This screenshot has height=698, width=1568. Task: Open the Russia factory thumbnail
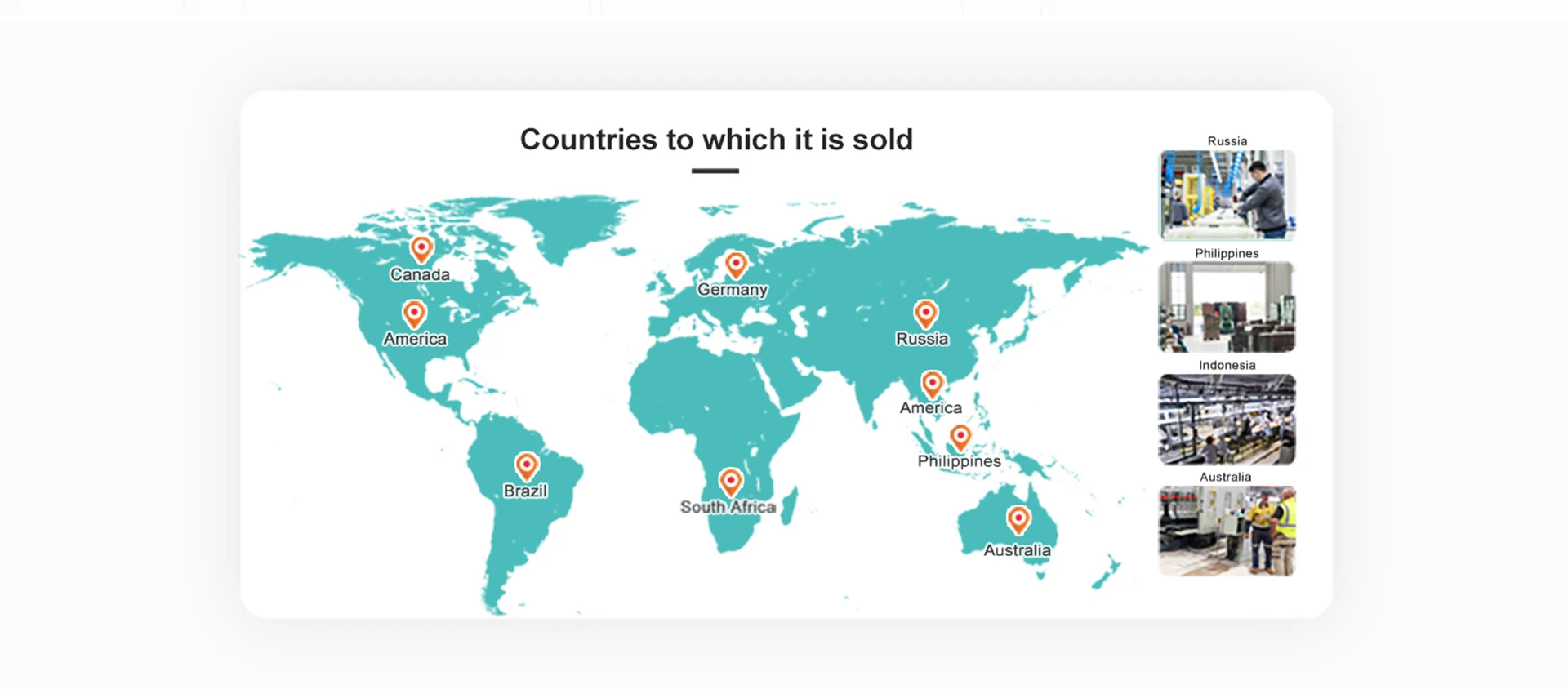click(1227, 194)
